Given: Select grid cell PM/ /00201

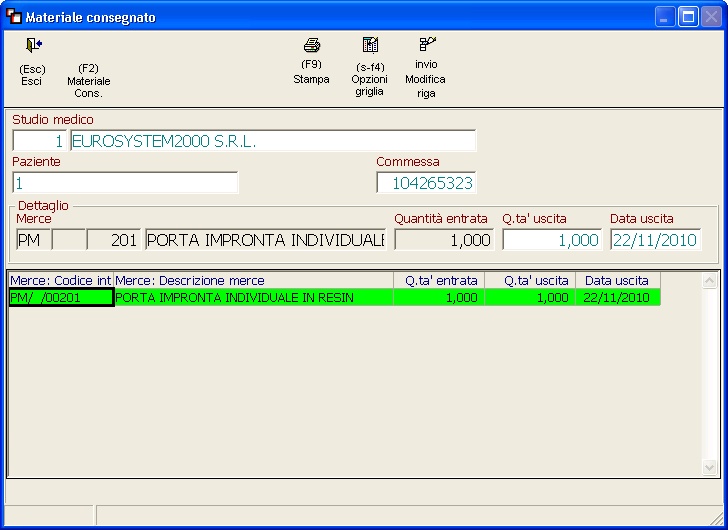Looking at the screenshot, I should (x=61, y=297).
